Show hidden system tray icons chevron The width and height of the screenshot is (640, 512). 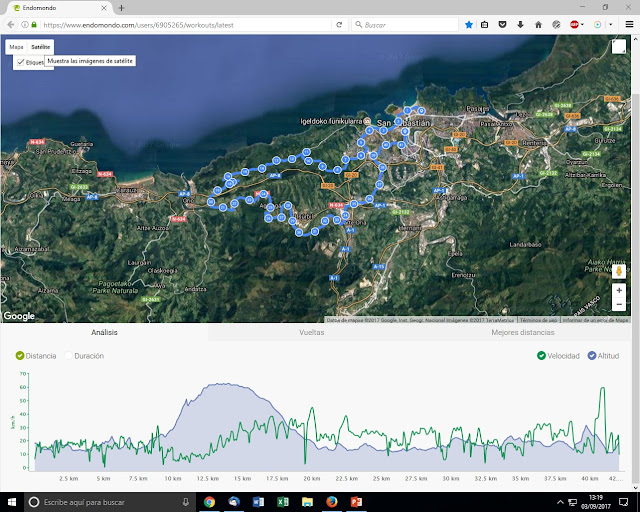tap(560, 502)
